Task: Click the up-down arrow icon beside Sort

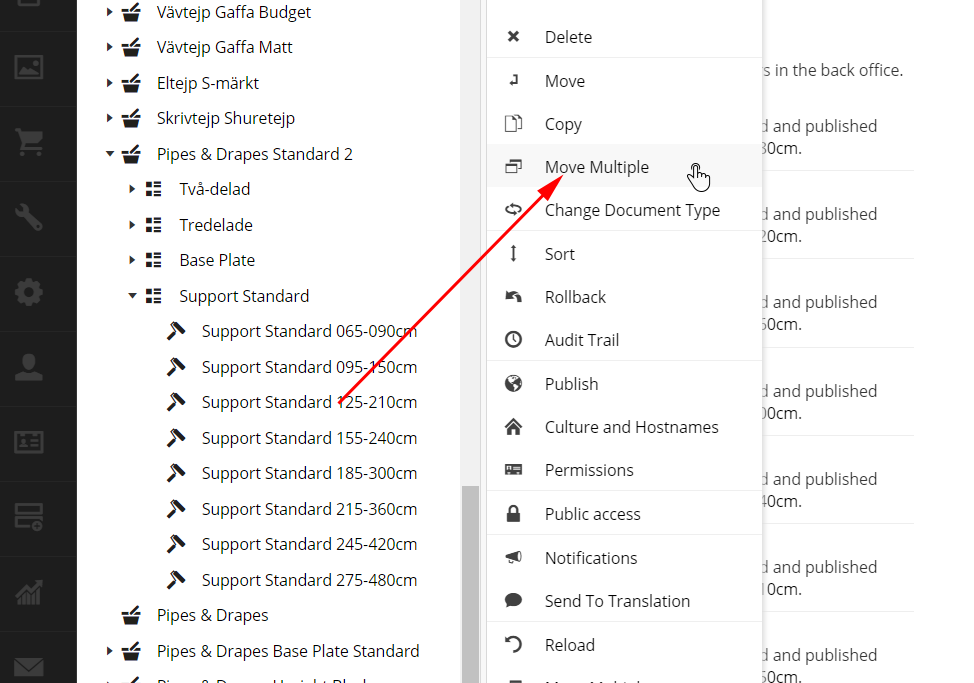Action: (x=513, y=253)
